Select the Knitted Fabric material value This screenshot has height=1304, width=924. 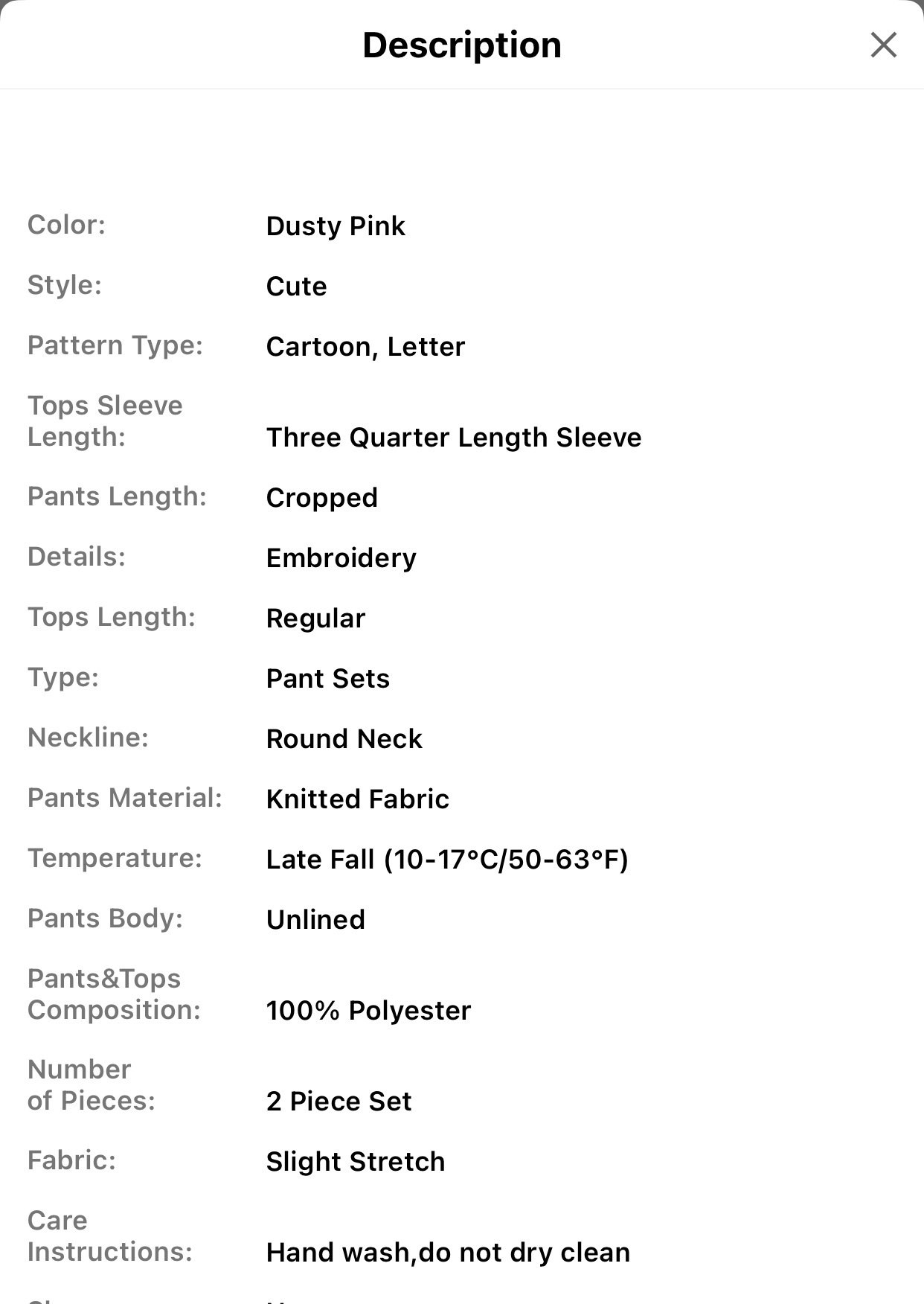pyautogui.click(x=358, y=799)
